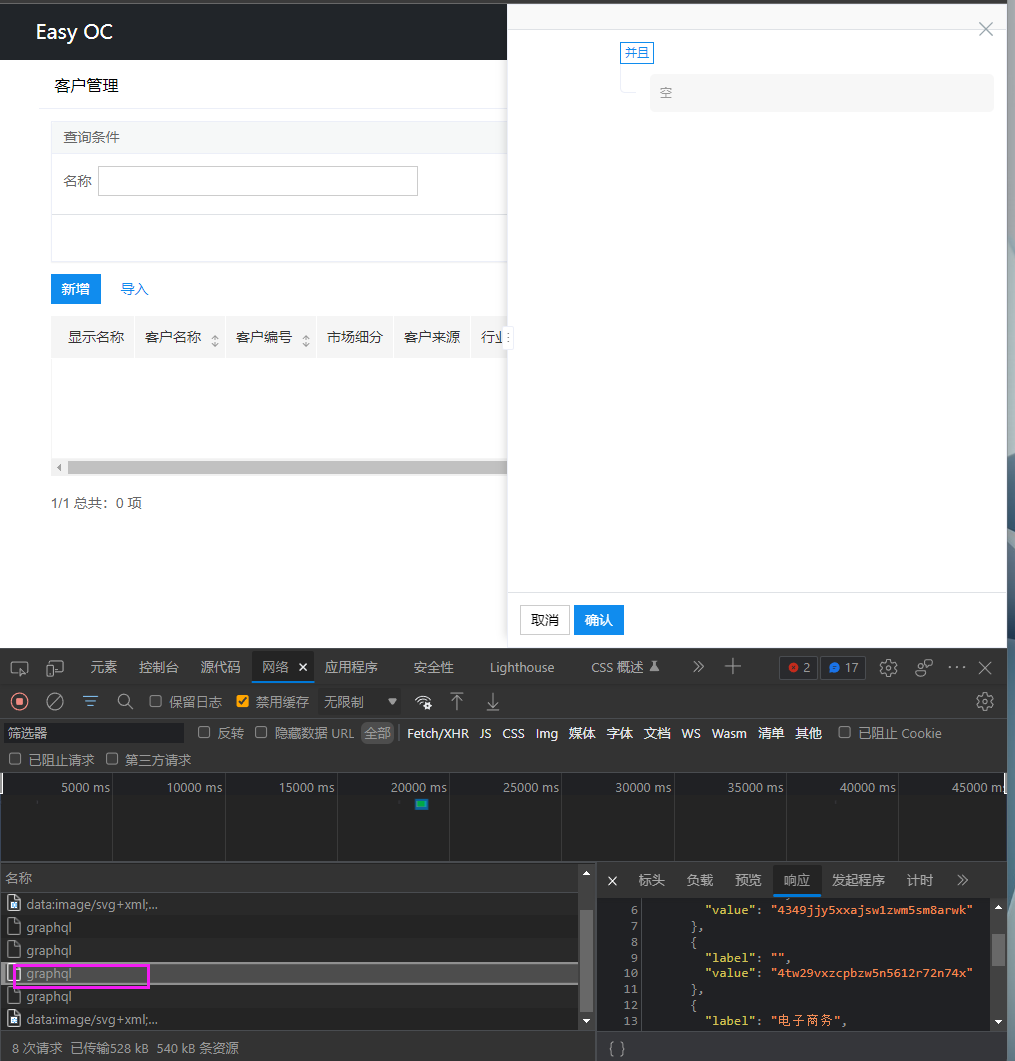Click pretty-print braces icon
Viewport: 1015px width, 1061px height.
[616, 1049]
